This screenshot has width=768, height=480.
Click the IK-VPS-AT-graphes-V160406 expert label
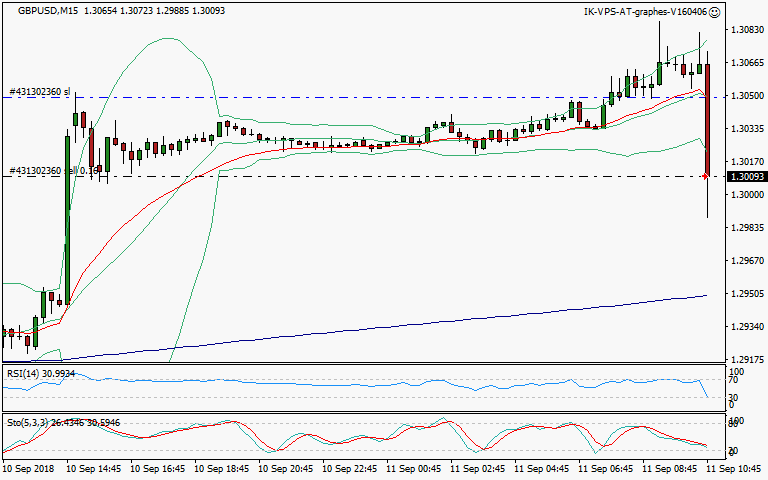[x=645, y=12]
